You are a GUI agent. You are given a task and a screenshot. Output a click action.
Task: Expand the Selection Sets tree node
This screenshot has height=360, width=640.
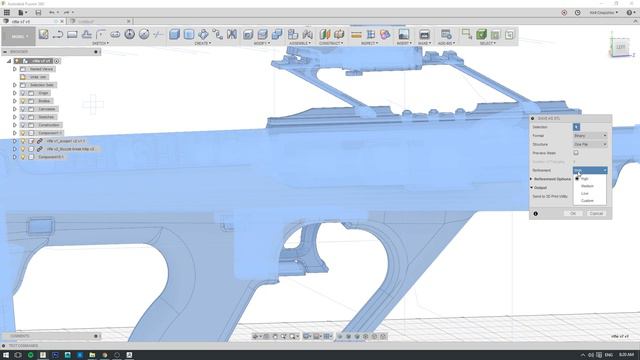click(x=15, y=85)
